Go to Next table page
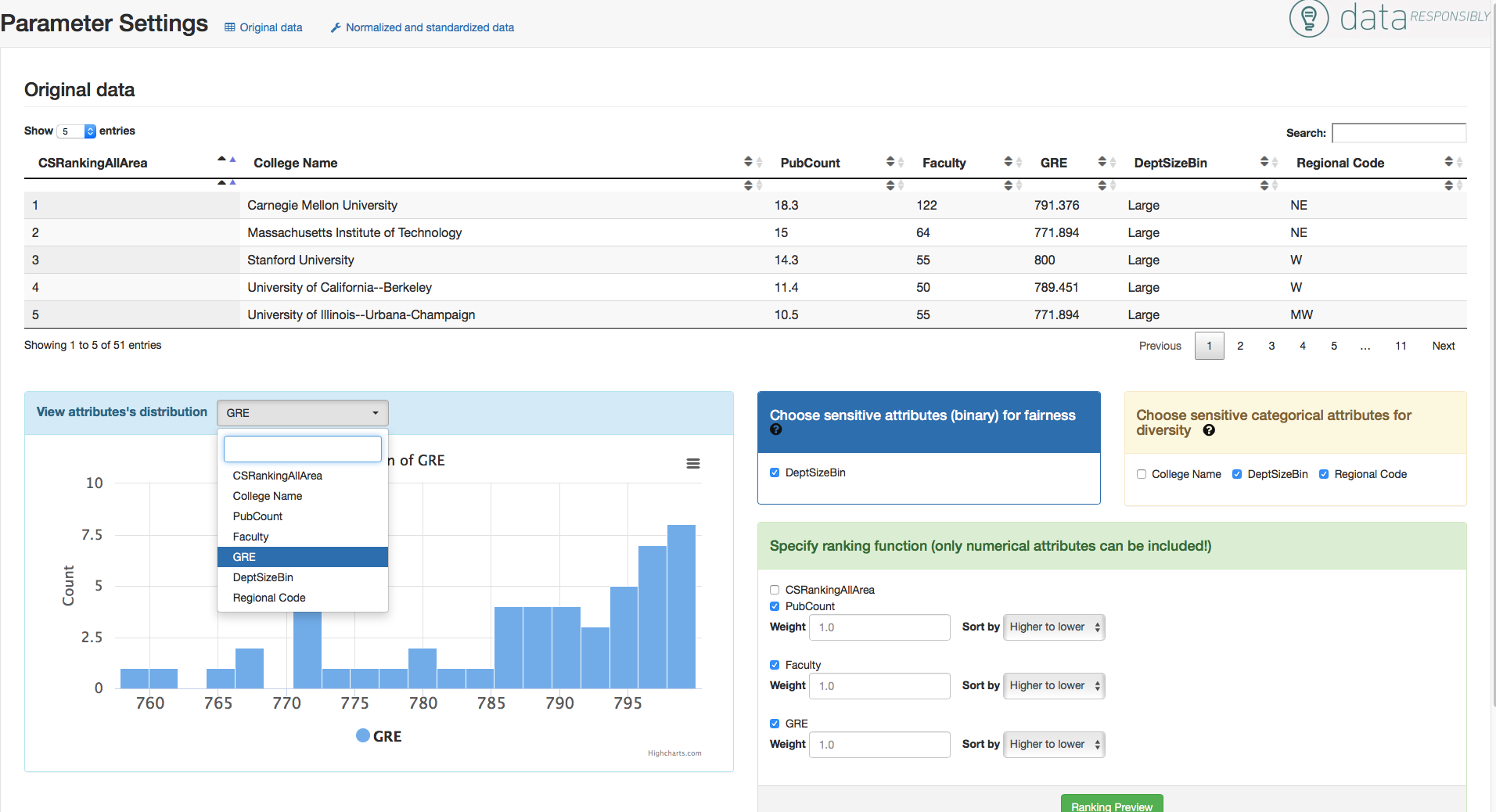This screenshot has height=812, width=1496. click(1444, 346)
